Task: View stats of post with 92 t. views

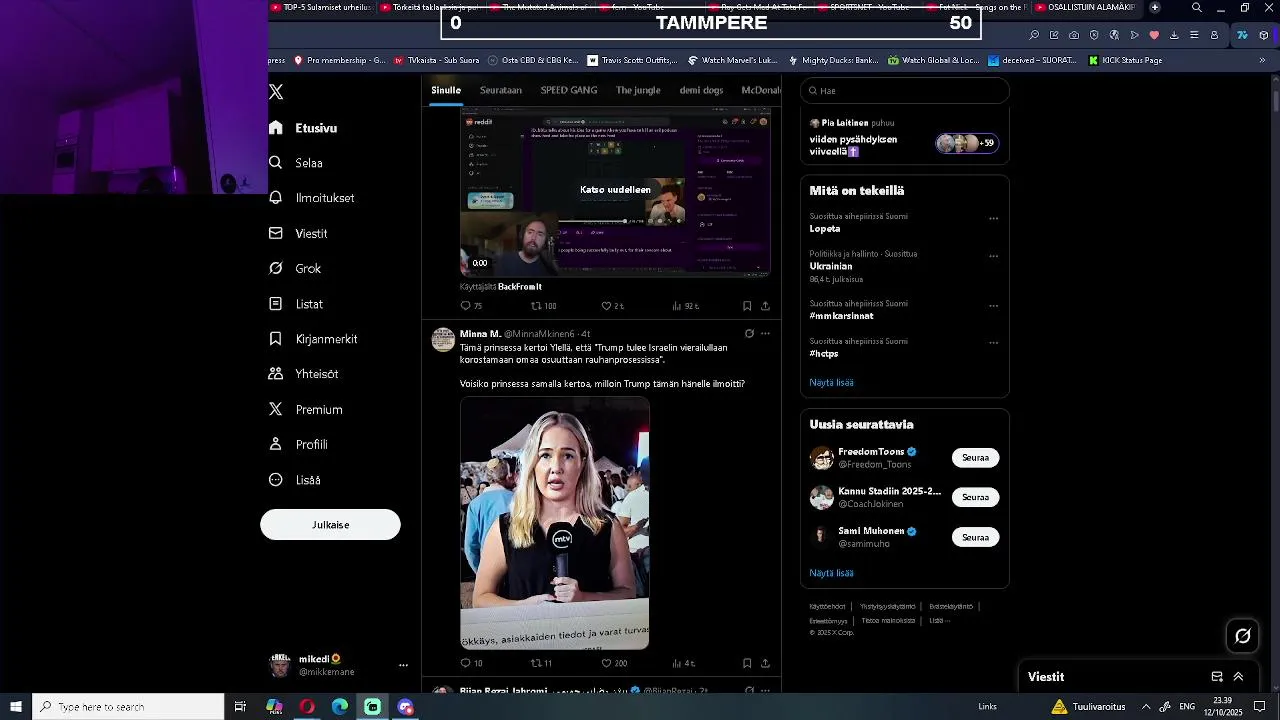Action: tap(685, 306)
